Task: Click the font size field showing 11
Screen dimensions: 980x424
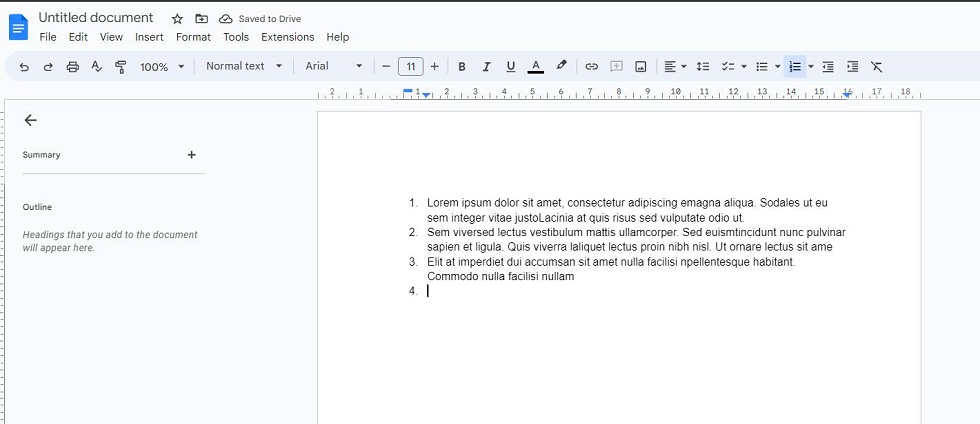Action: tap(411, 66)
